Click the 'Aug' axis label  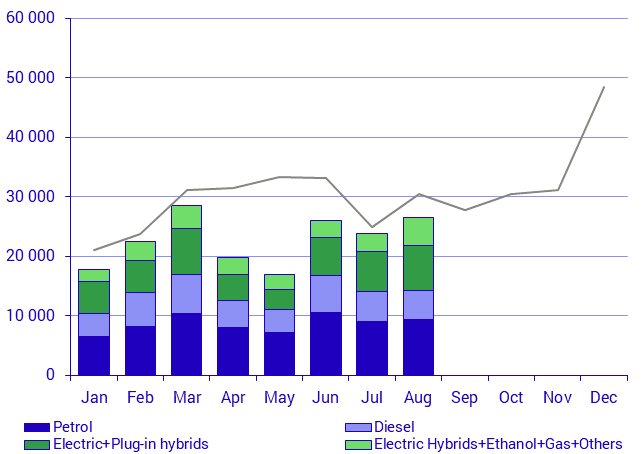pyautogui.click(x=418, y=398)
